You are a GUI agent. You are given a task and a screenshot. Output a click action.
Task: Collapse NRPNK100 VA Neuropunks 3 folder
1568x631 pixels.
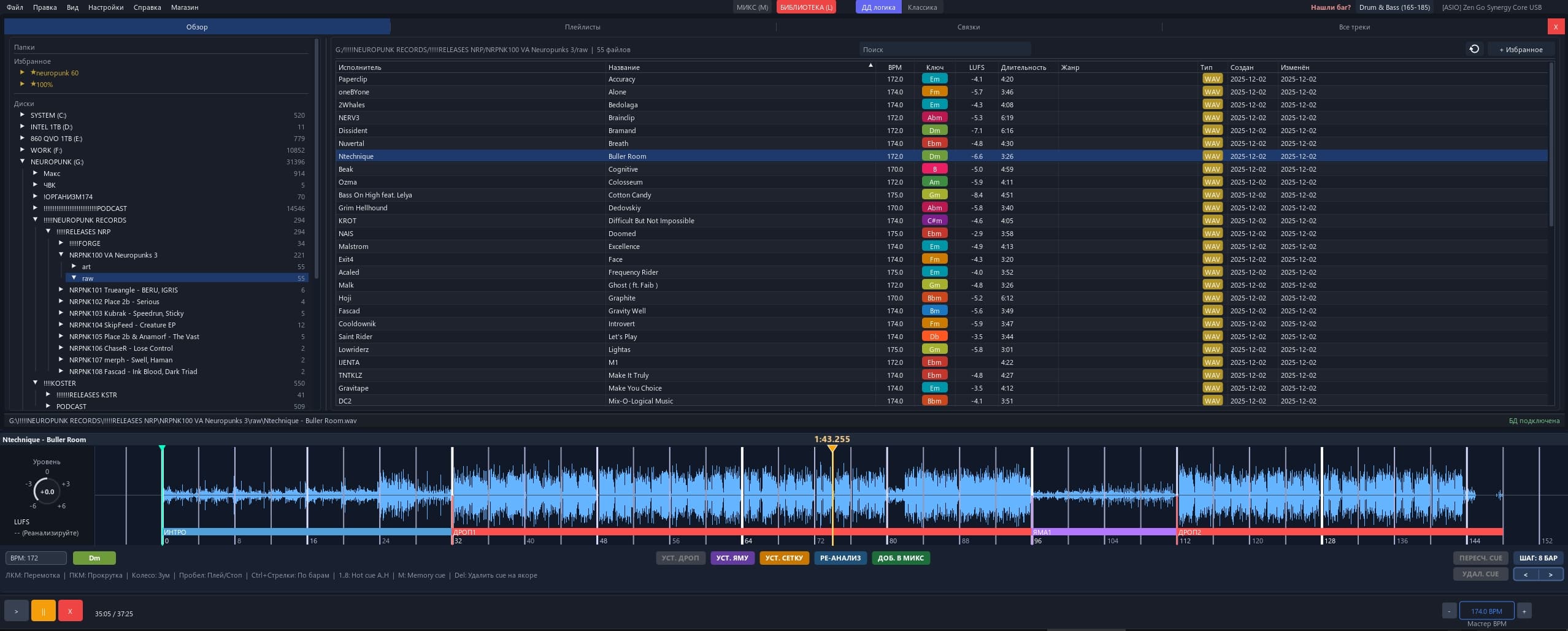click(61, 254)
